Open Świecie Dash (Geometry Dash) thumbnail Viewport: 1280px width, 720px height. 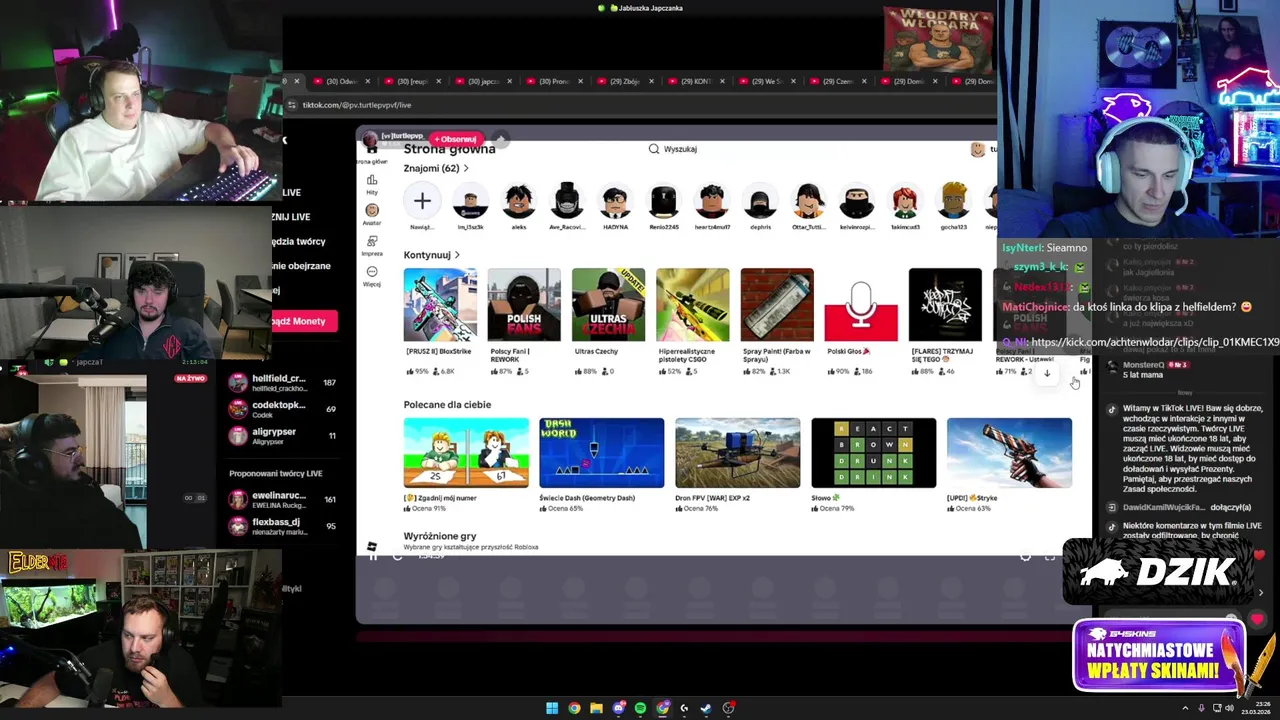click(x=601, y=453)
